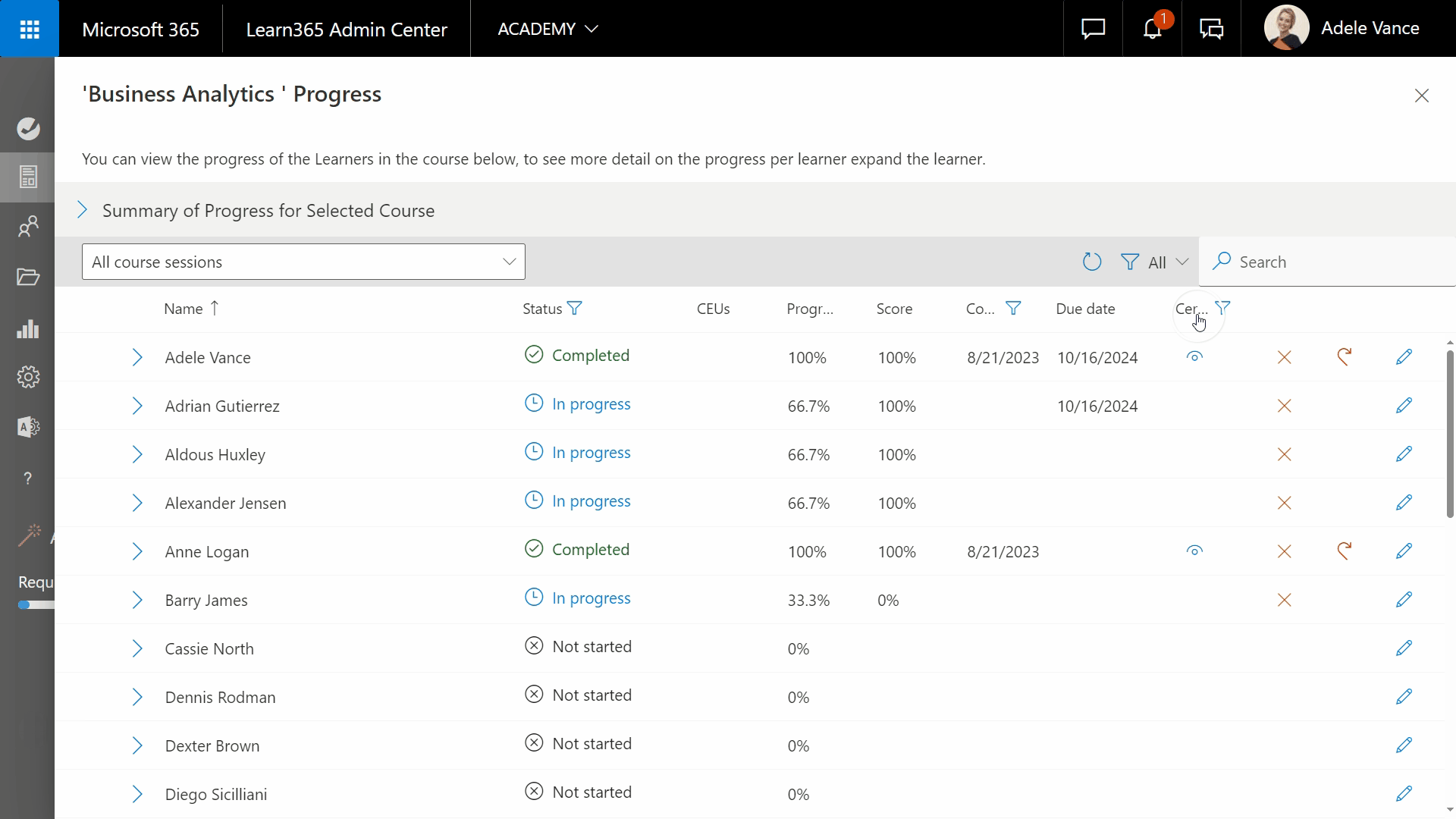Viewport: 1456px width, 819px height.
Task: Open the ACADEMY dropdown menu
Action: [x=548, y=29]
